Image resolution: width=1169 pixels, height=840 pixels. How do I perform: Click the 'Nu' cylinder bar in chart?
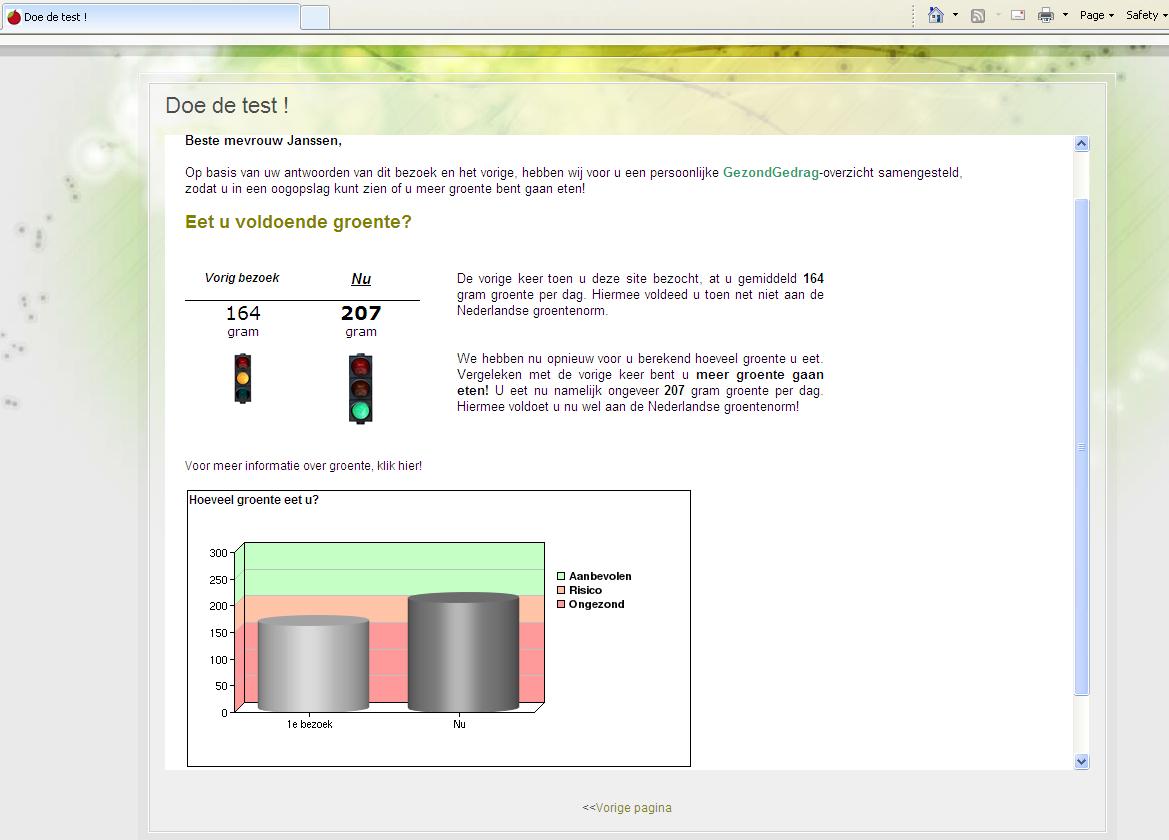(463, 655)
